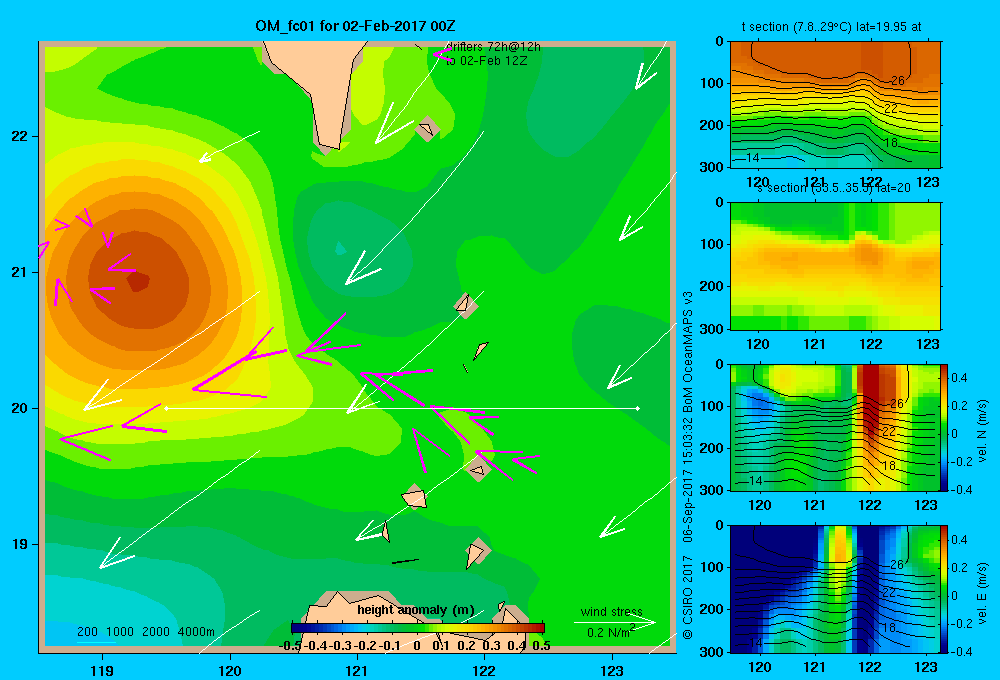Select the vel. E color scale bar
Viewport: 1000px width, 680px height.
tap(945, 589)
